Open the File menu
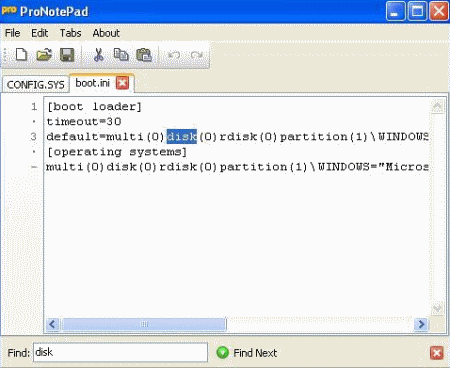This screenshot has height=368, width=450. click(x=13, y=33)
